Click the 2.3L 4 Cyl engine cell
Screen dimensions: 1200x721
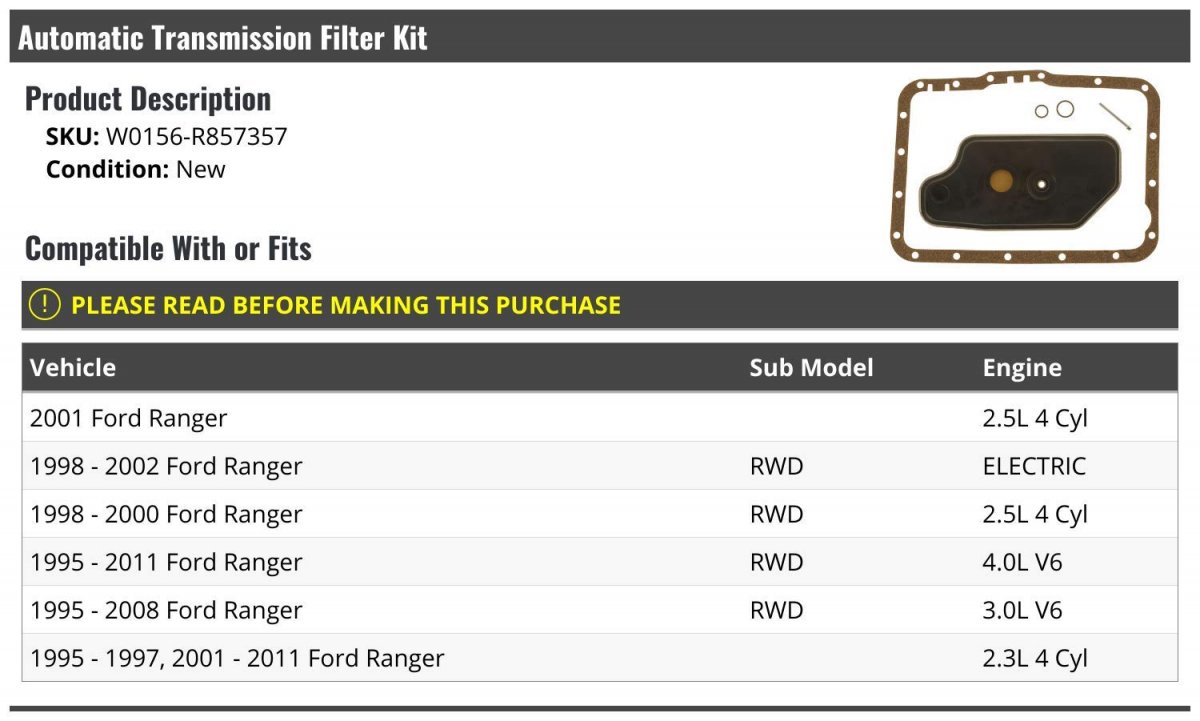click(x=1035, y=658)
